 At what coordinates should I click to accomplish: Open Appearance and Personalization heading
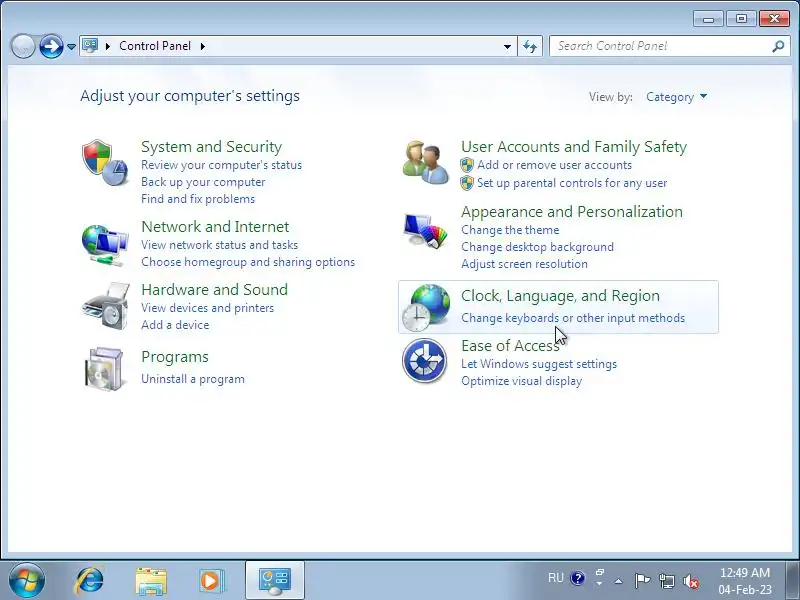[x=571, y=212]
